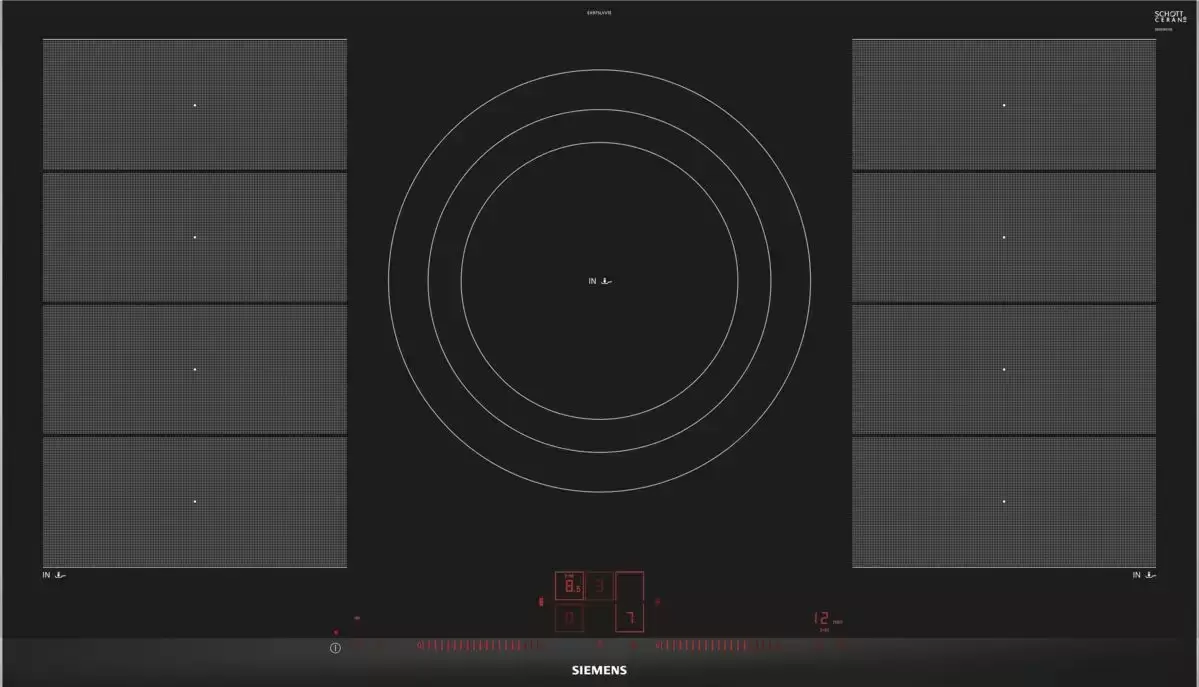Click the model number text at top center
The width and height of the screenshot is (1199, 687).
[599, 13]
